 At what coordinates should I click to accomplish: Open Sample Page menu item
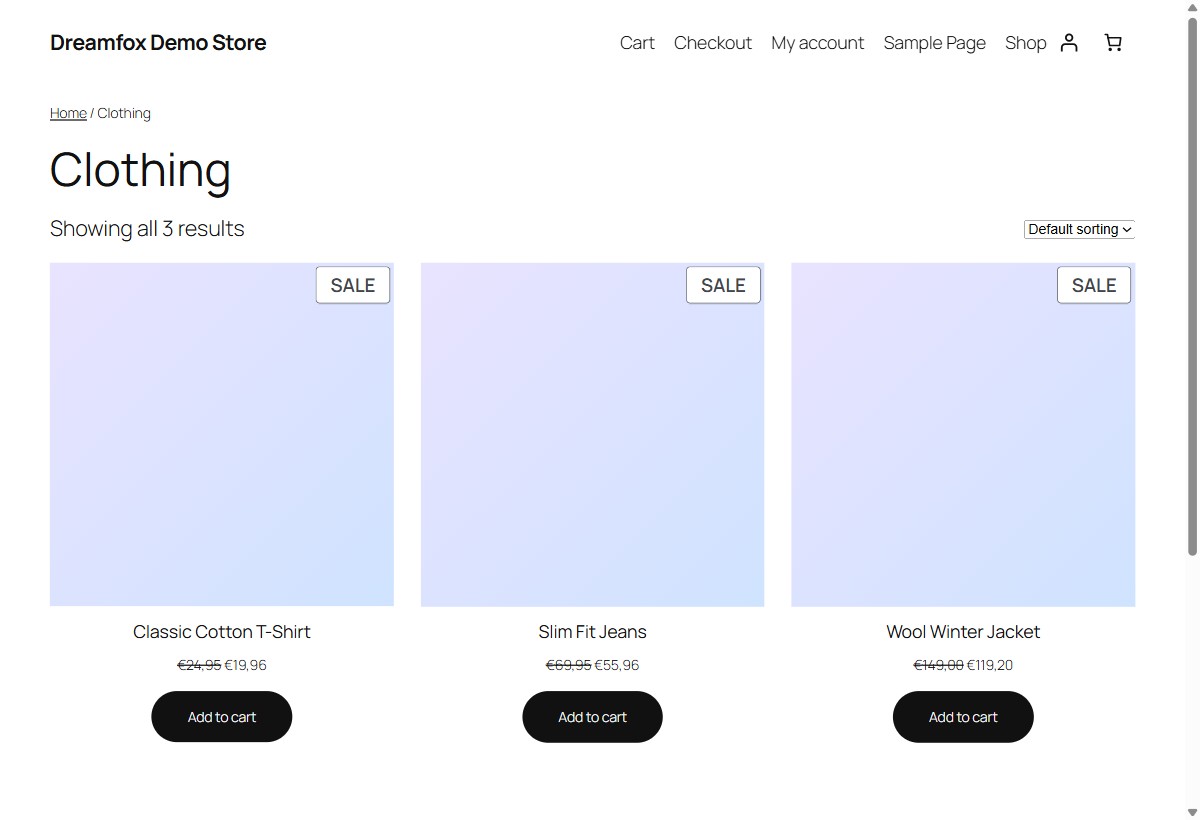pos(935,43)
